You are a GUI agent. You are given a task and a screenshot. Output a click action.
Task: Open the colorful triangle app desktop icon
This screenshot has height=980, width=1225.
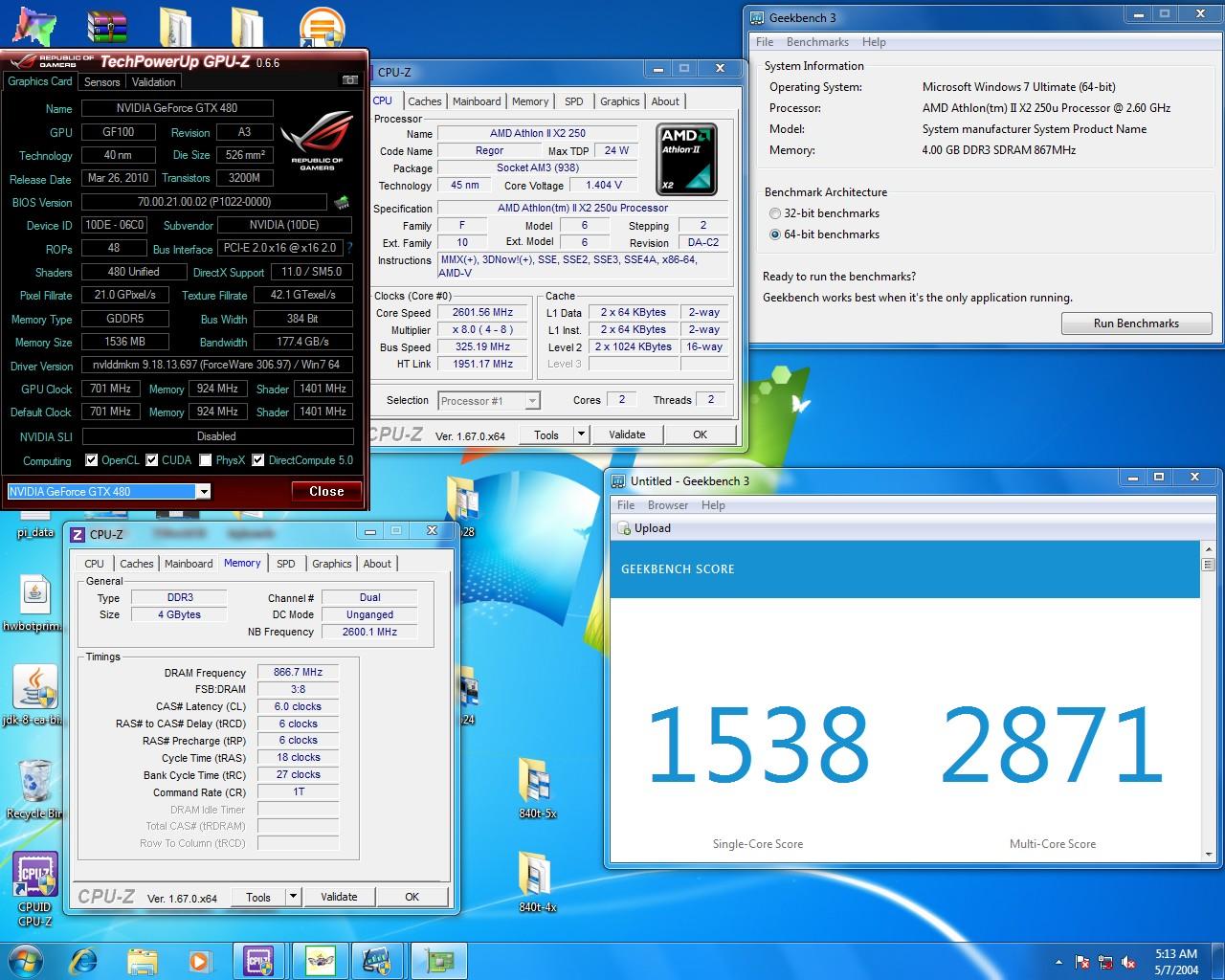tap(33, 26)
